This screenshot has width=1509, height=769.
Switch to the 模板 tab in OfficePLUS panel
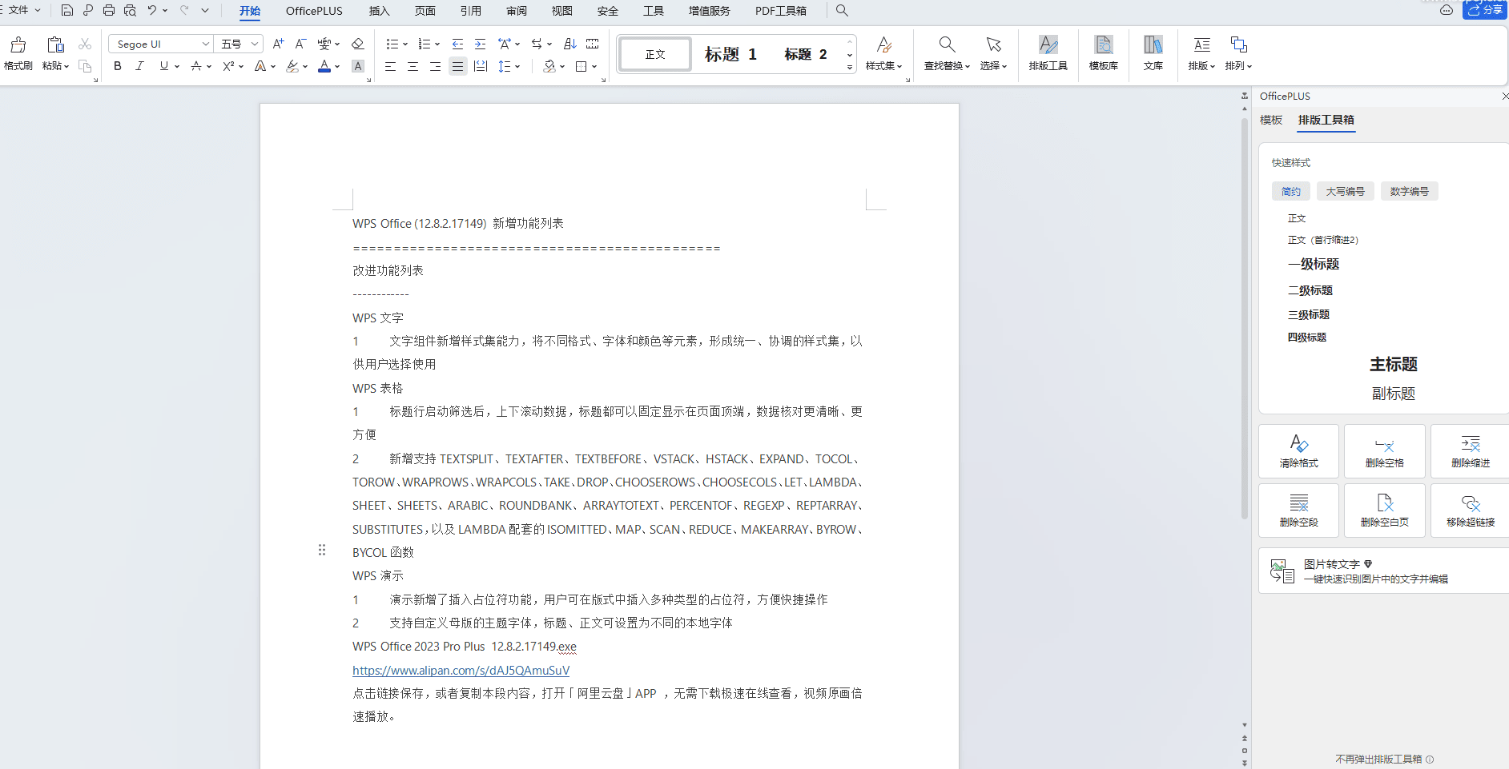point(1271,120)
